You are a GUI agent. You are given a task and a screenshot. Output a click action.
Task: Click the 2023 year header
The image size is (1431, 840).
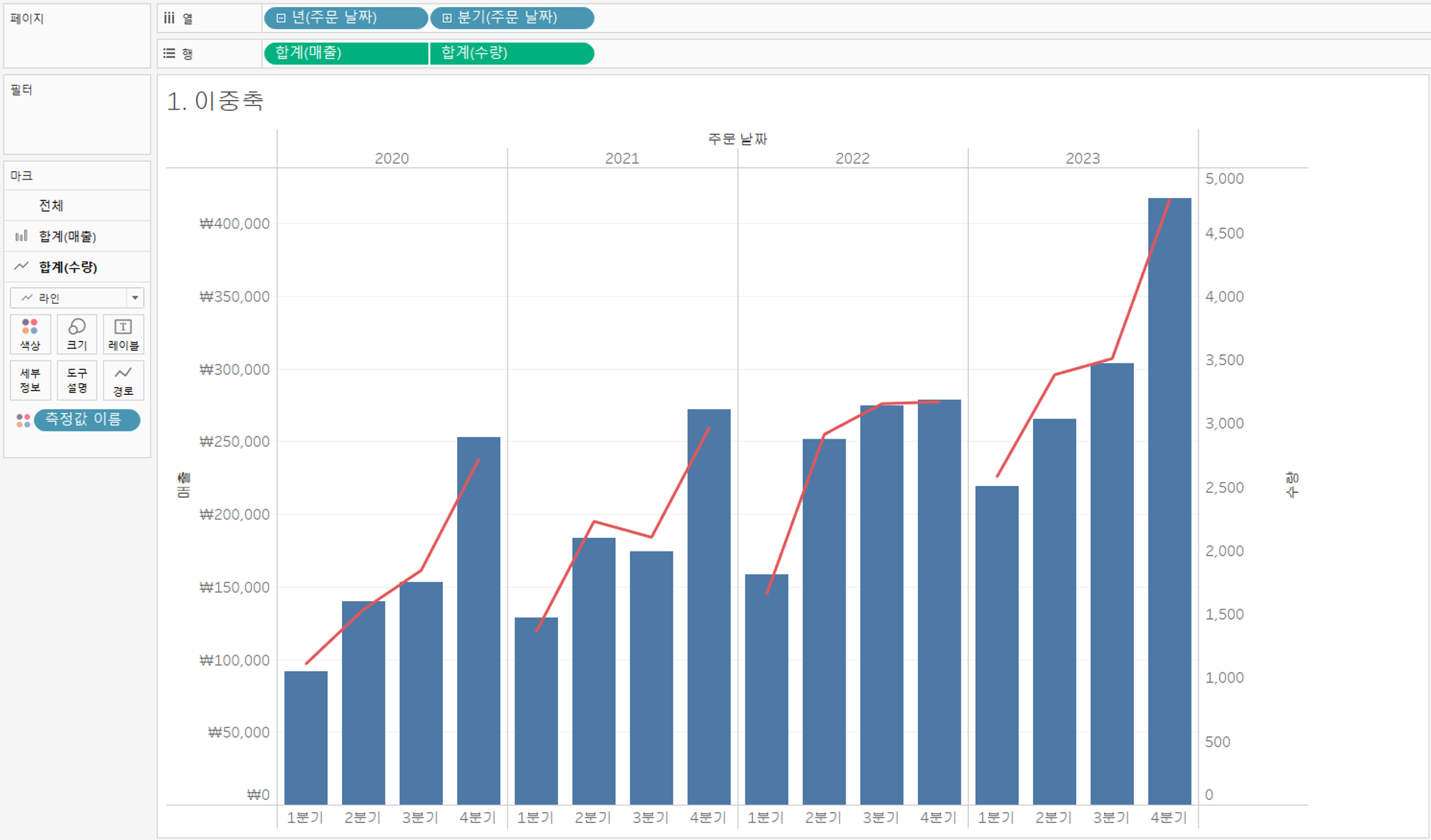[x=1083, y=158]
